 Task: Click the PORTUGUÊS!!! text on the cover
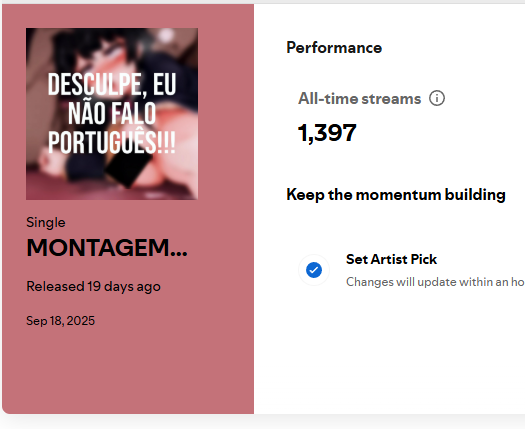(112, 142)
